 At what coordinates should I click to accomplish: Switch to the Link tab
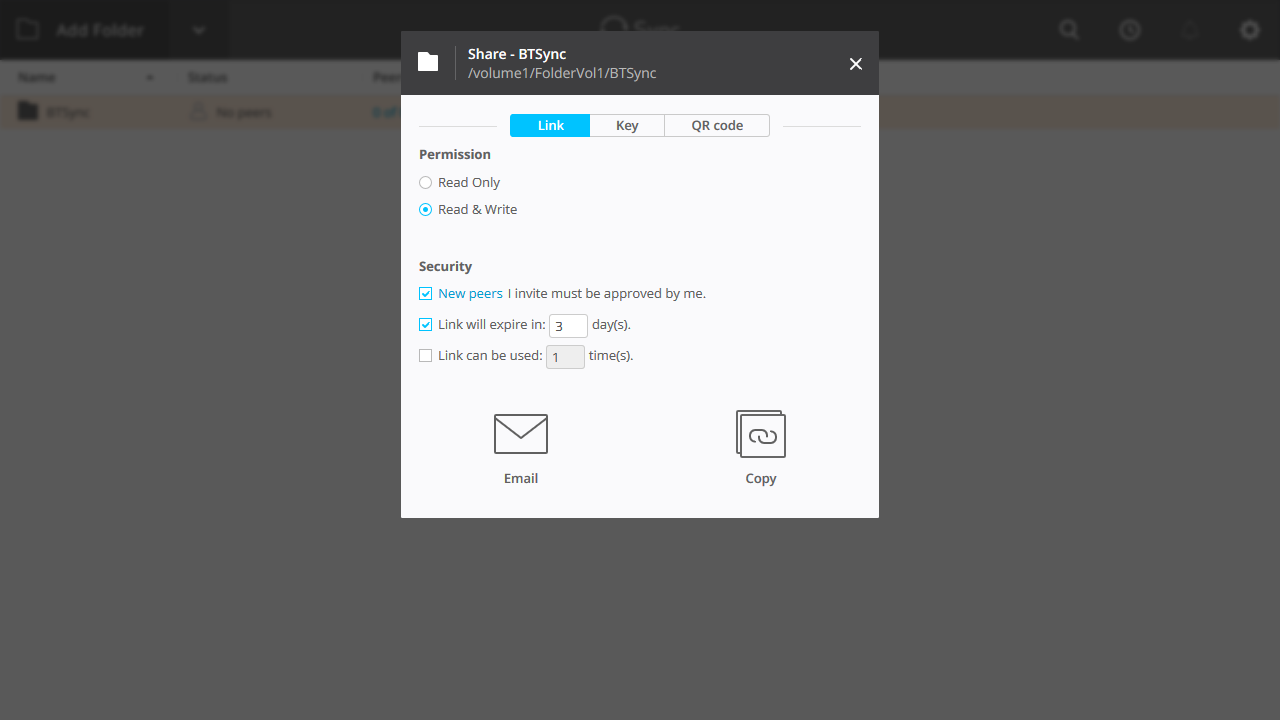tap(550, 125)
